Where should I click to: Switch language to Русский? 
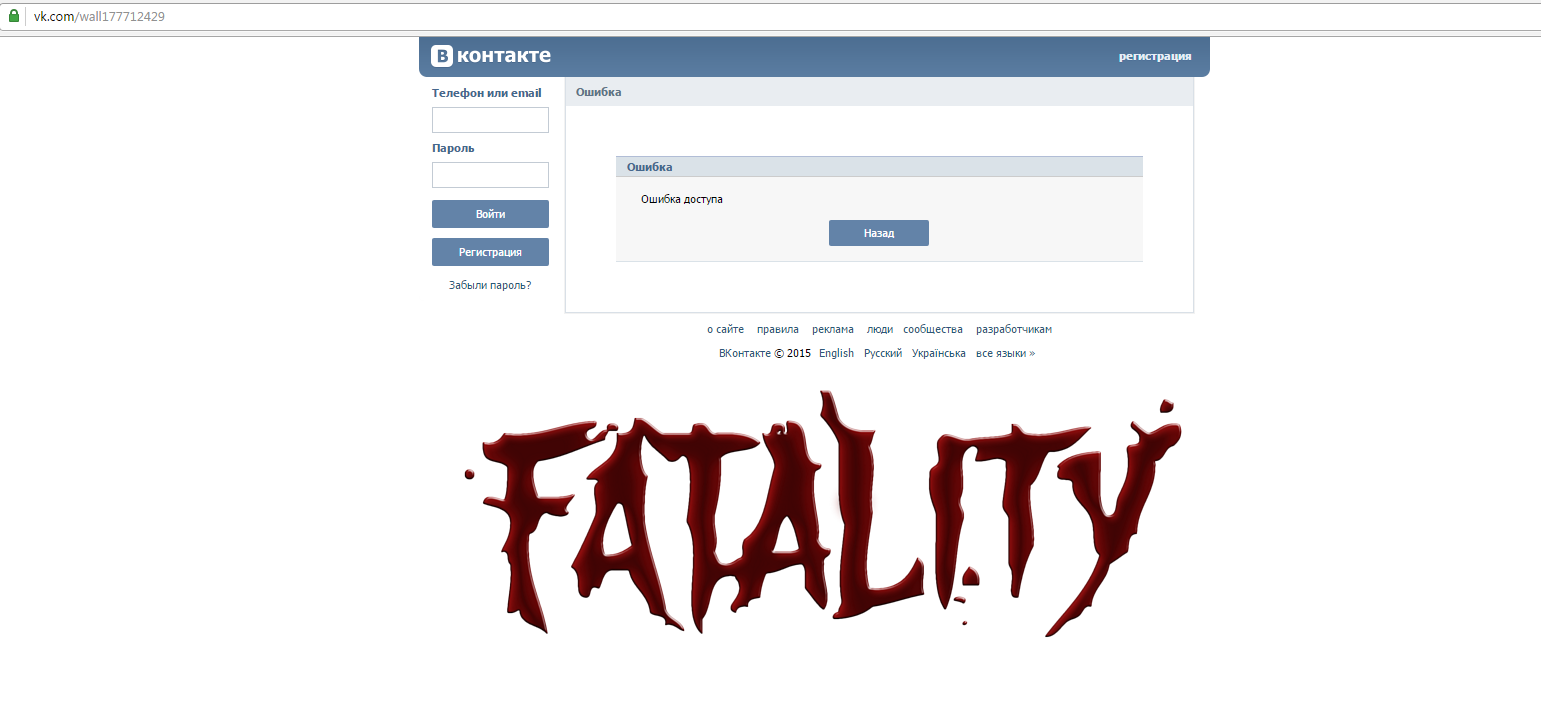883,353
